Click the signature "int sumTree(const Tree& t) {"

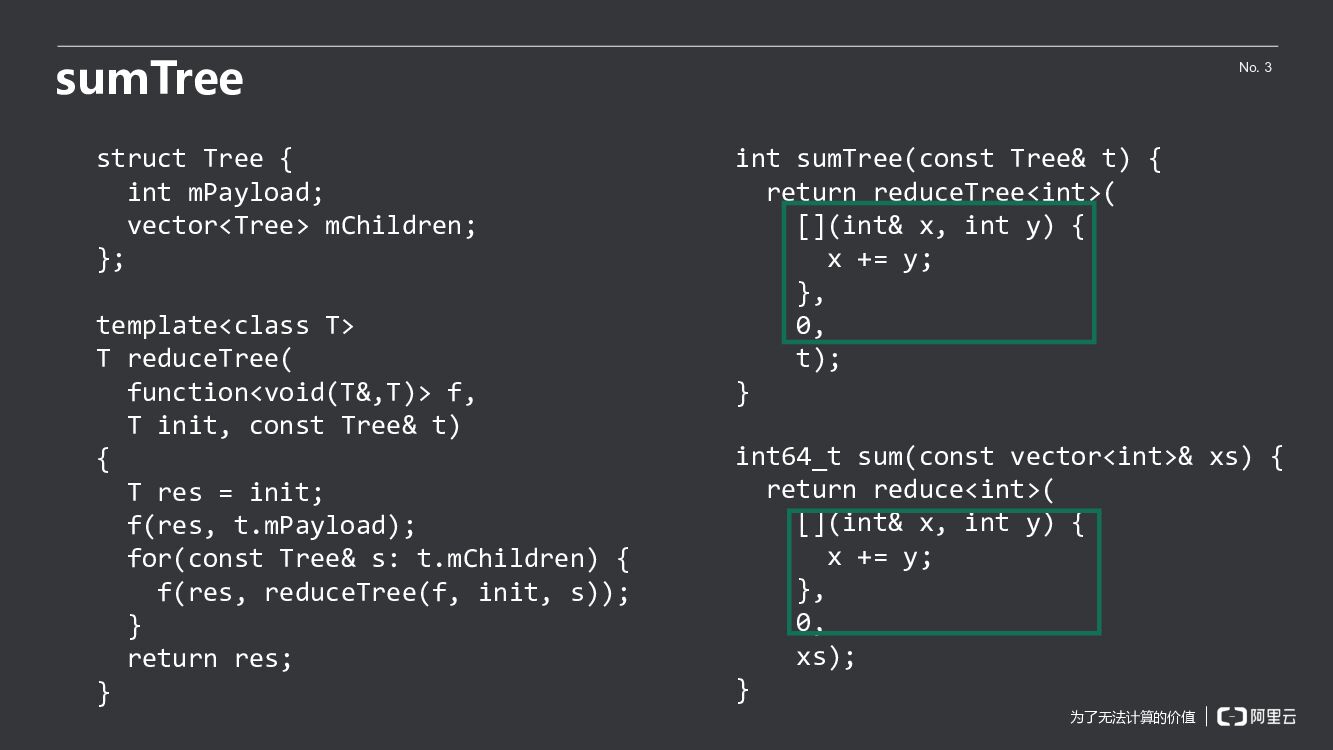[948, 158]
